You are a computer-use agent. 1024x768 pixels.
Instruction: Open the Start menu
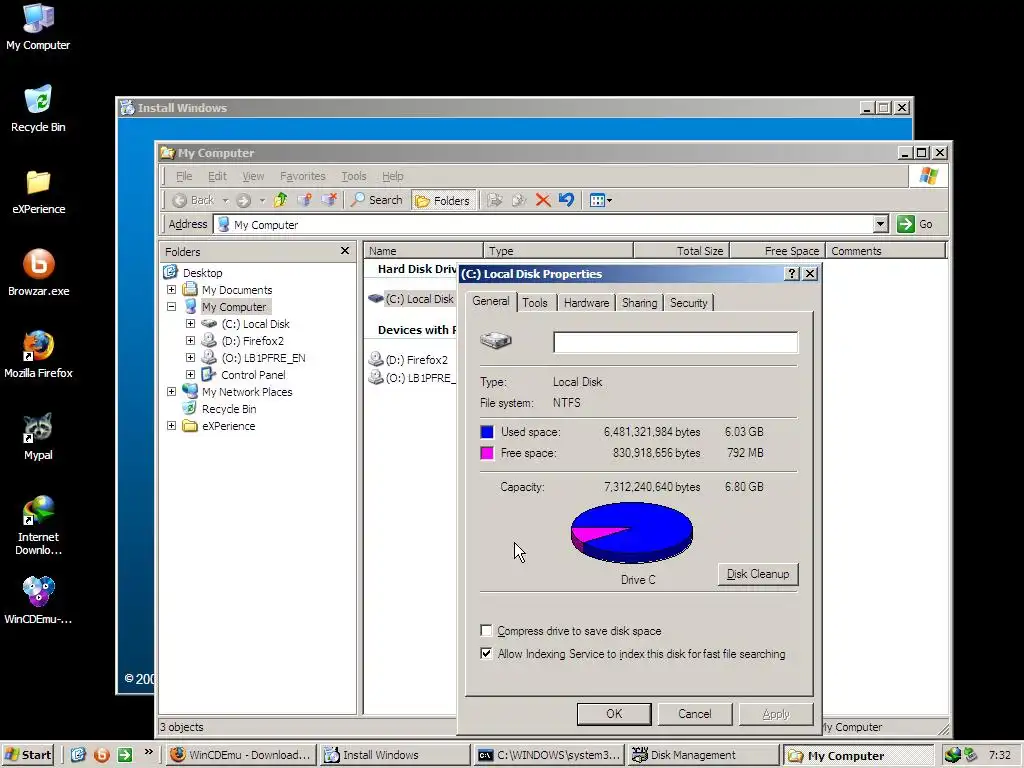click(x=27, y=755)
